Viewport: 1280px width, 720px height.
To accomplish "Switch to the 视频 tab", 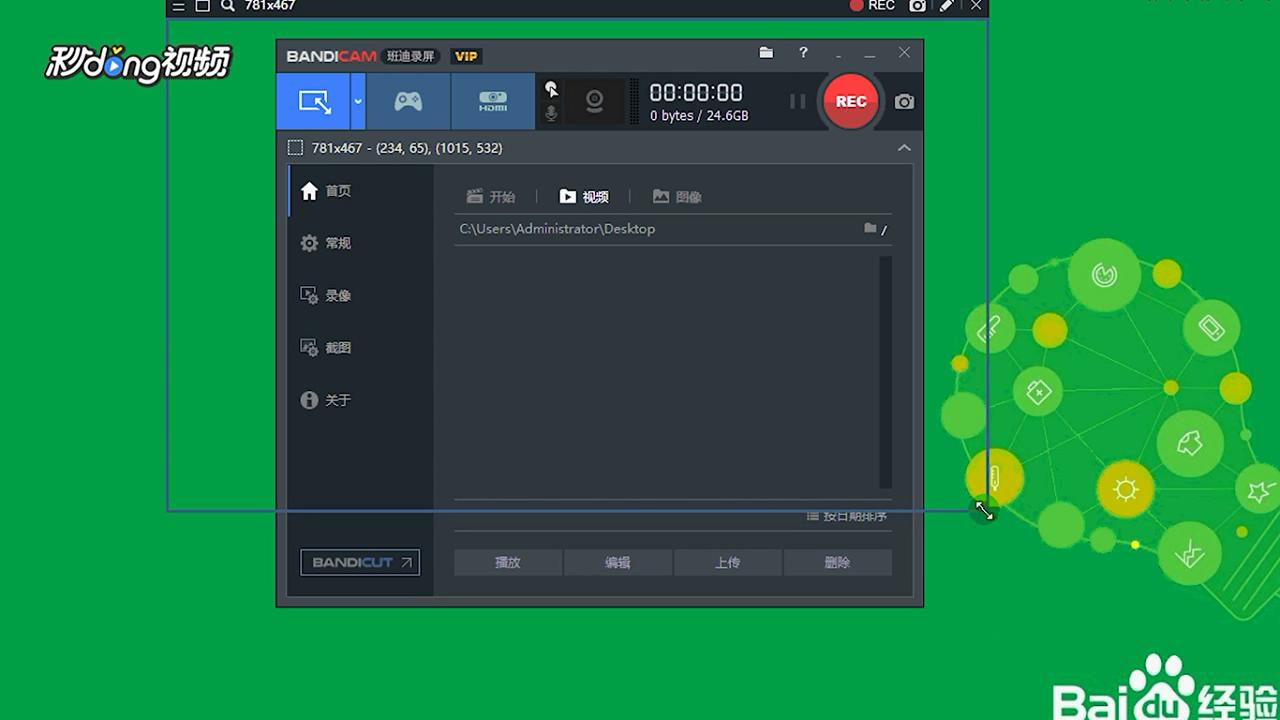I will click(x=584, y=197).
